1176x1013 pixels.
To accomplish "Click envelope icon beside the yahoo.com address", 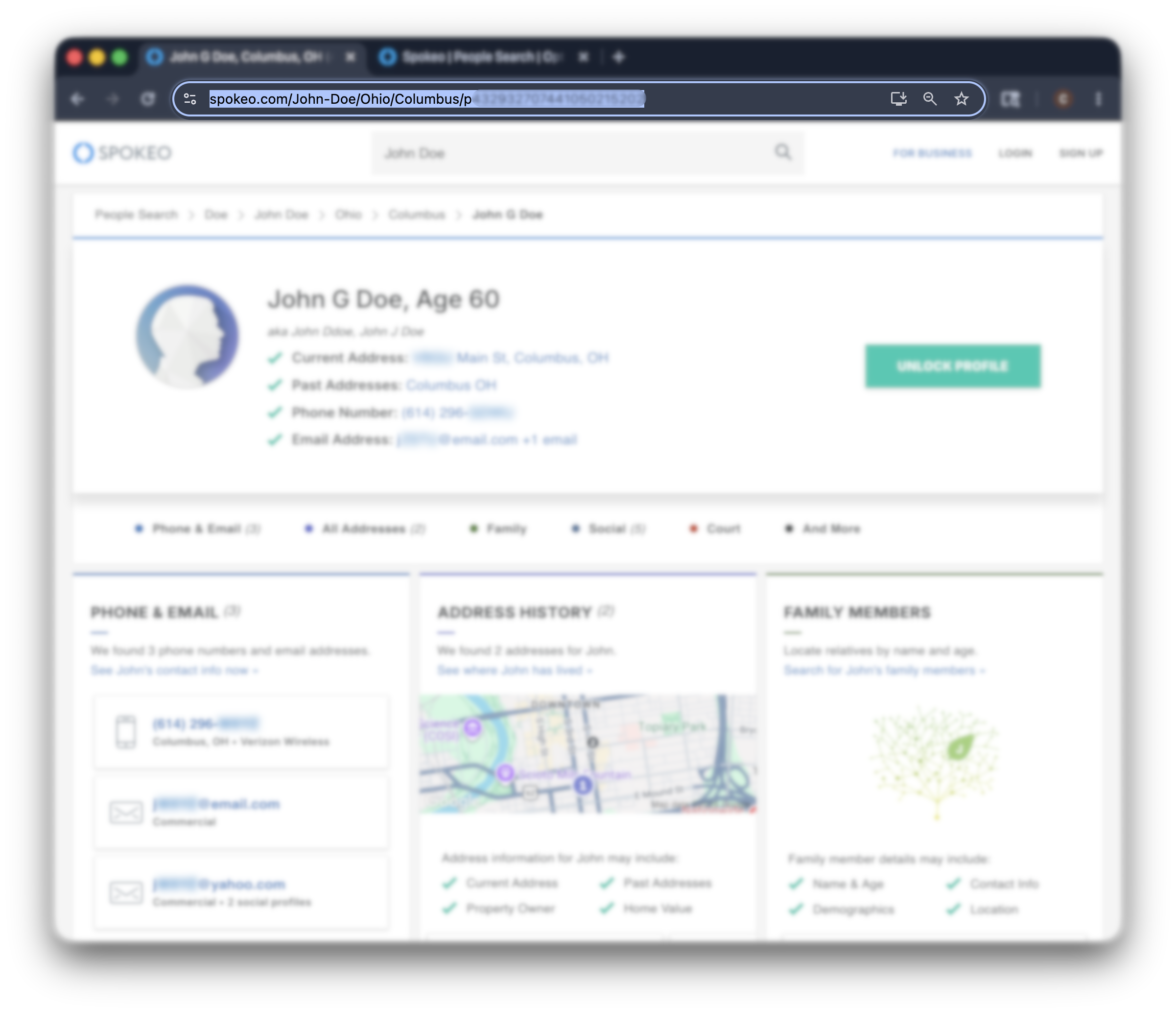I will (x=126, y=892).
